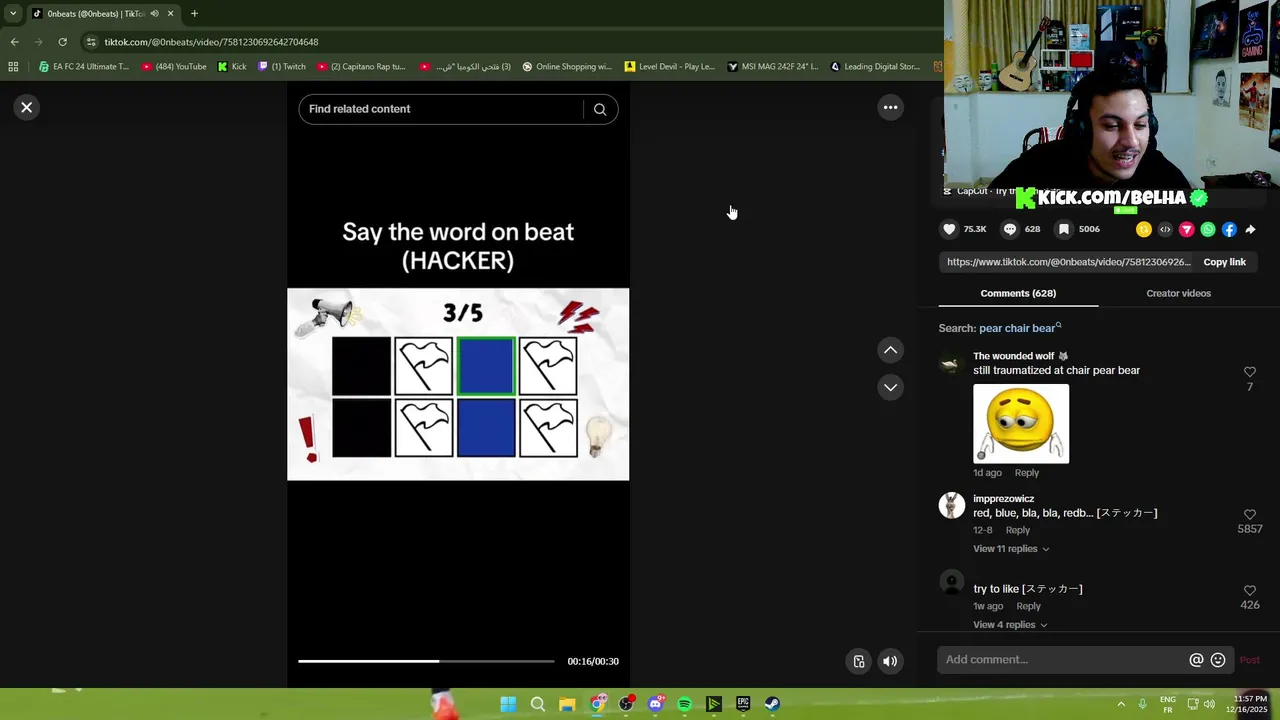This screenshot has height=720, width=1280.
Task: Open MSI MAG 242F bookmark
Action: click(773, 67)
